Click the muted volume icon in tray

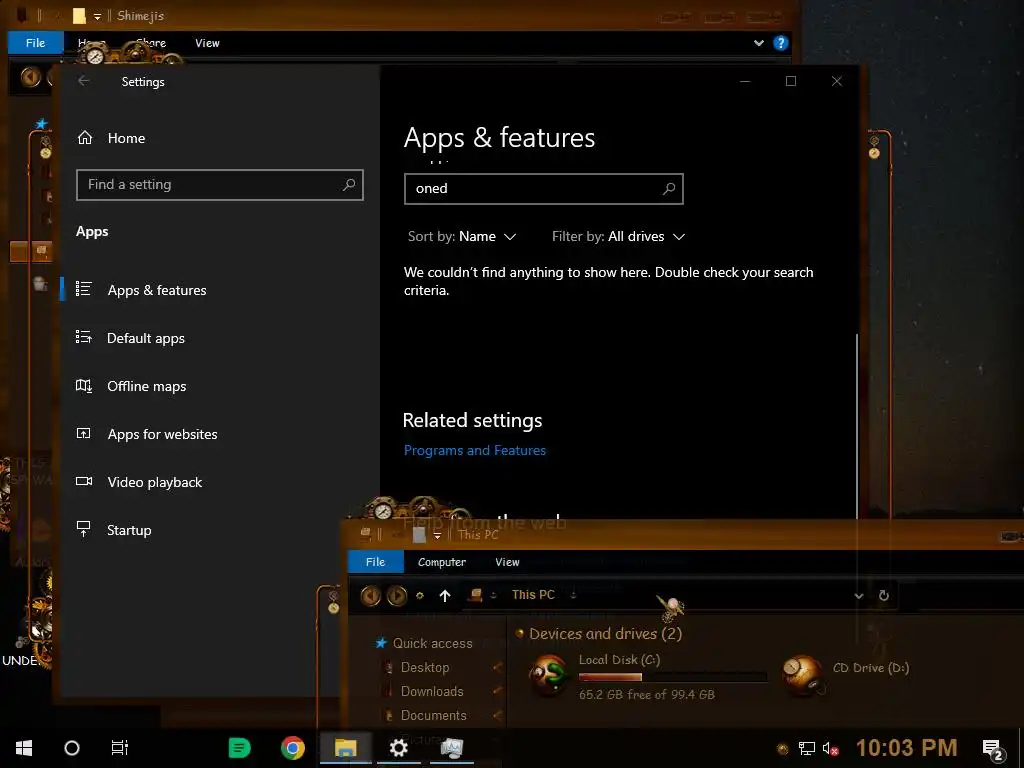tap(830, 748)
